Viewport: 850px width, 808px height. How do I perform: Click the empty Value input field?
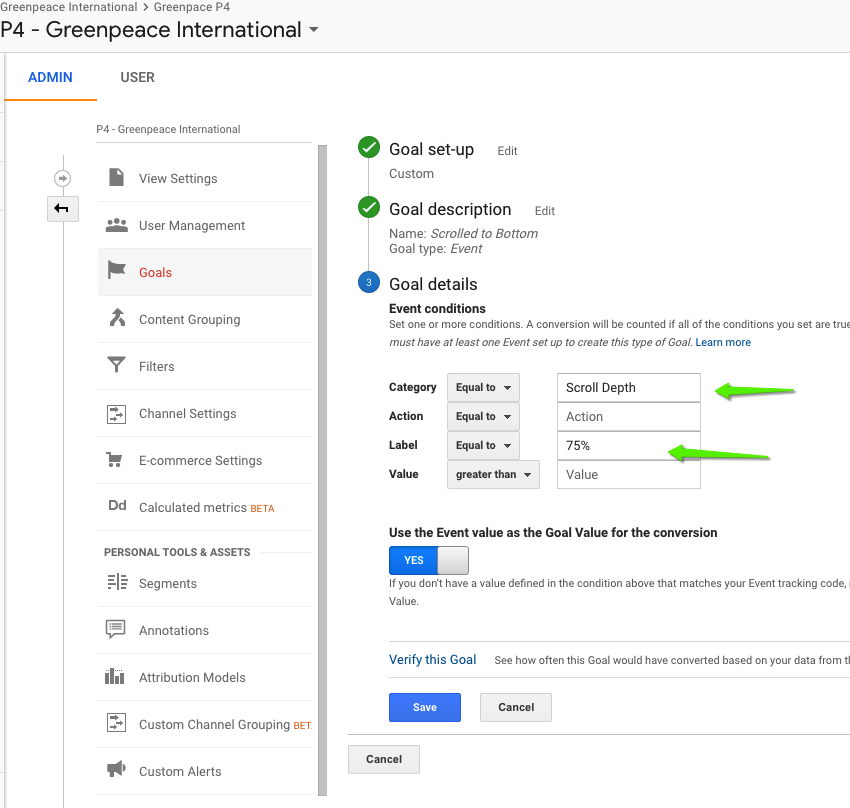click(x=629, y=474)
